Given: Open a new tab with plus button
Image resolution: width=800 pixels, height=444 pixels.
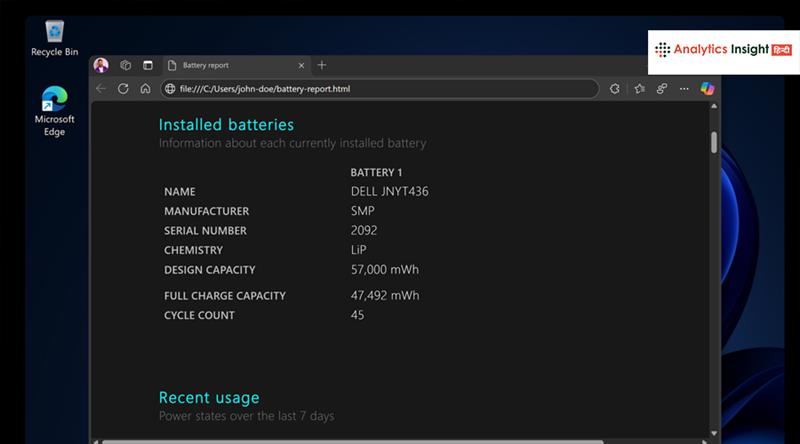Looking at the screenshot, I should click(x=322, y=65).
